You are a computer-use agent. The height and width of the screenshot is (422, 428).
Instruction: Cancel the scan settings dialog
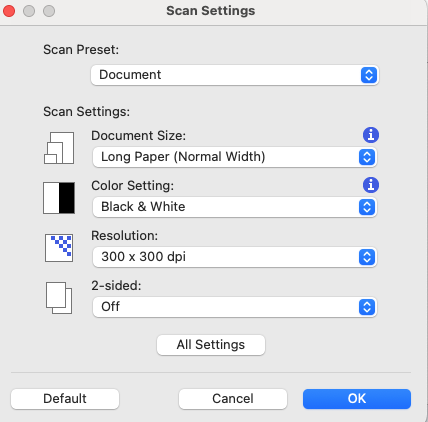[x=233, y=399]
